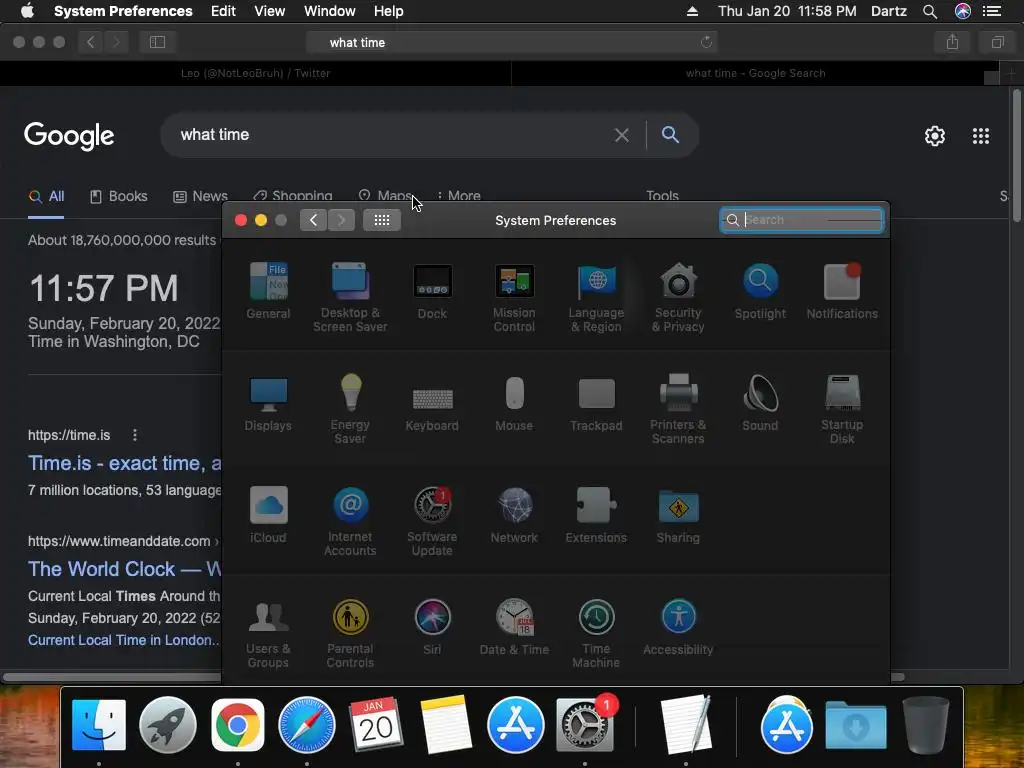
Task: Go forward in System Preferences window
Action: tap(341, 220)
